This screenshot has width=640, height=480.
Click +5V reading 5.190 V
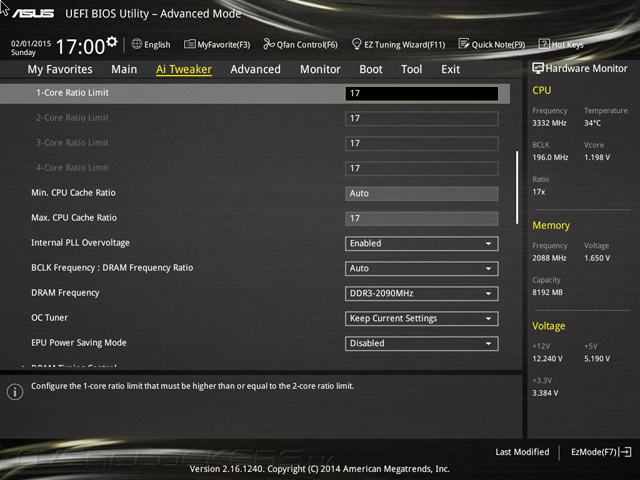tap(597, 359)
